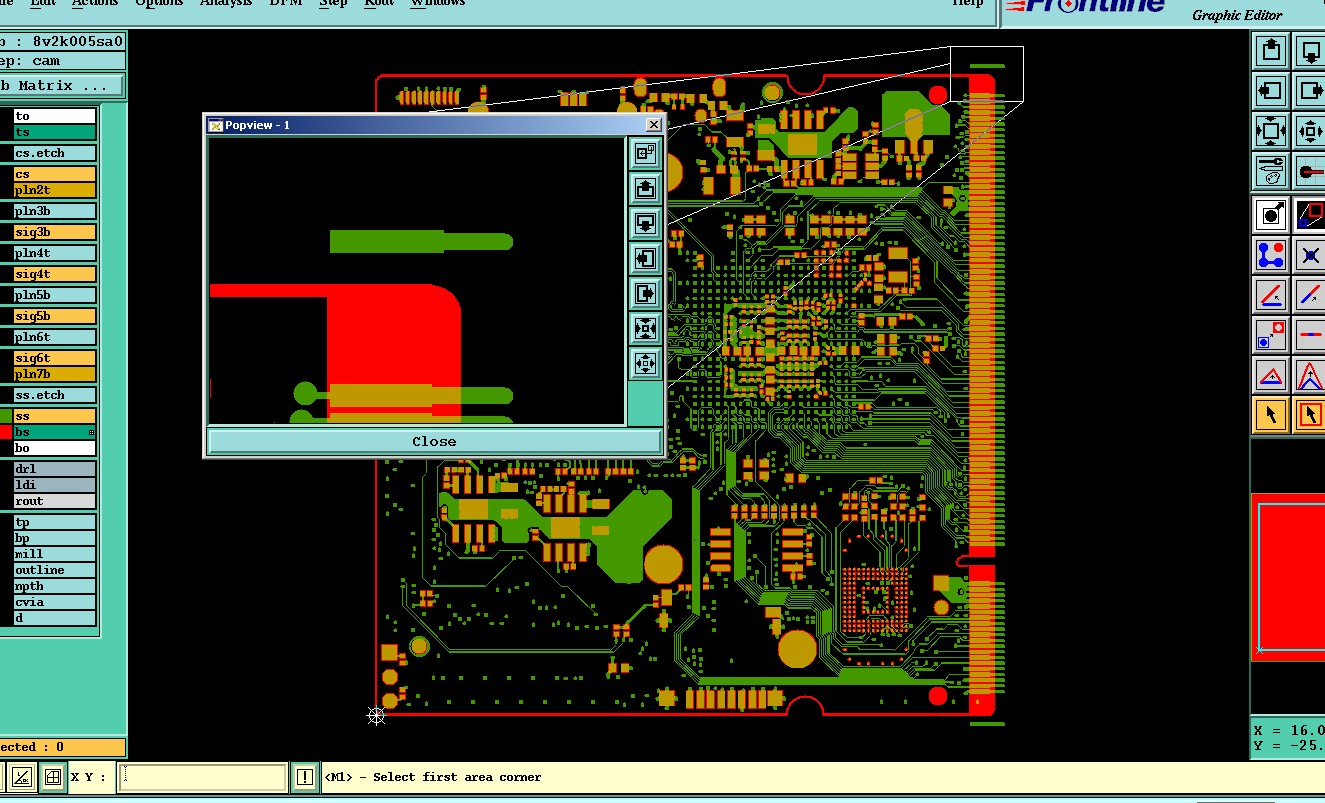The width and height of the screenshot is (1325, 803).
Task: Click Popview pan left icon
Action: point(645,258)
